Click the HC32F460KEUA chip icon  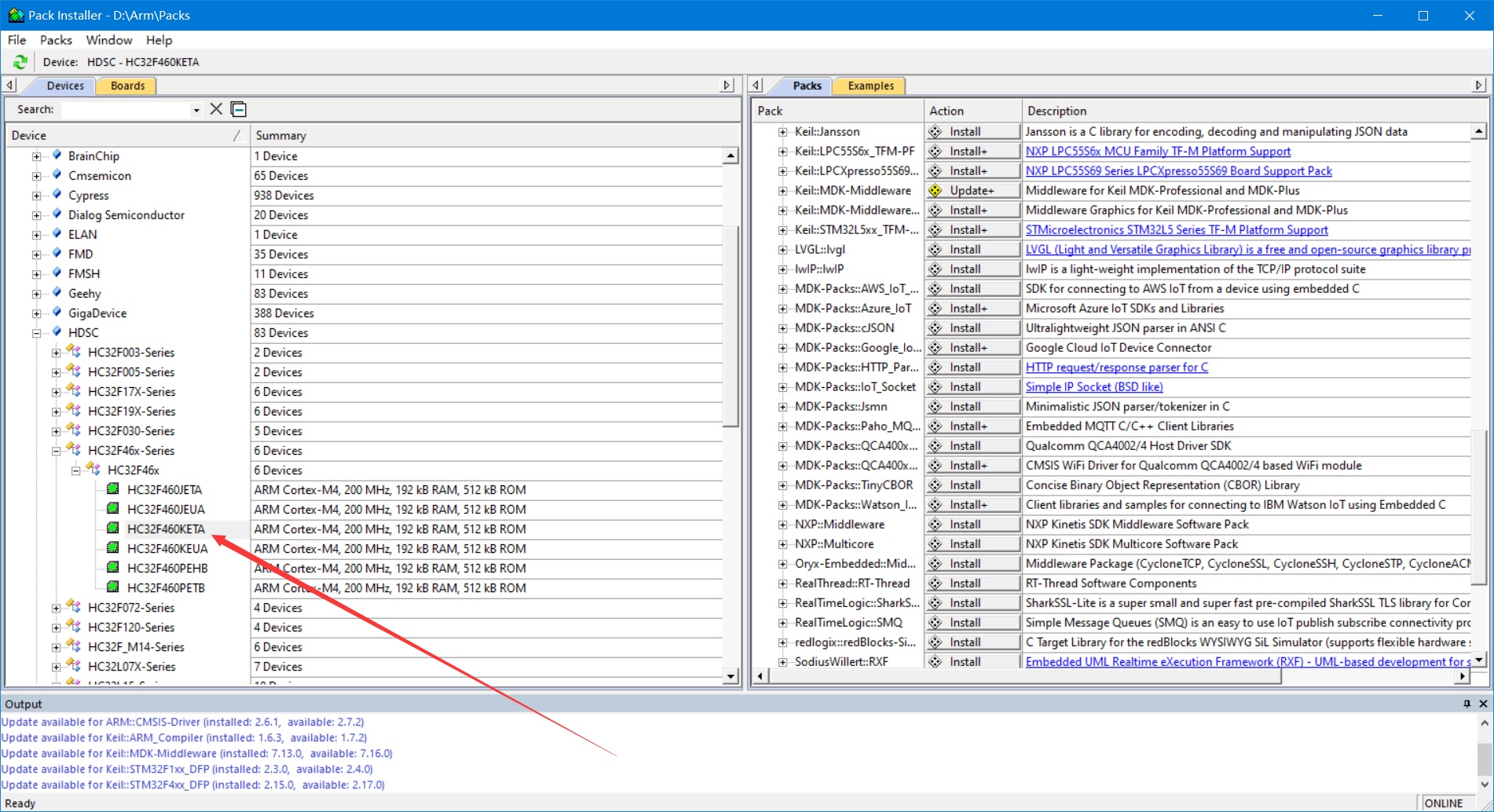tap(113, 548)
